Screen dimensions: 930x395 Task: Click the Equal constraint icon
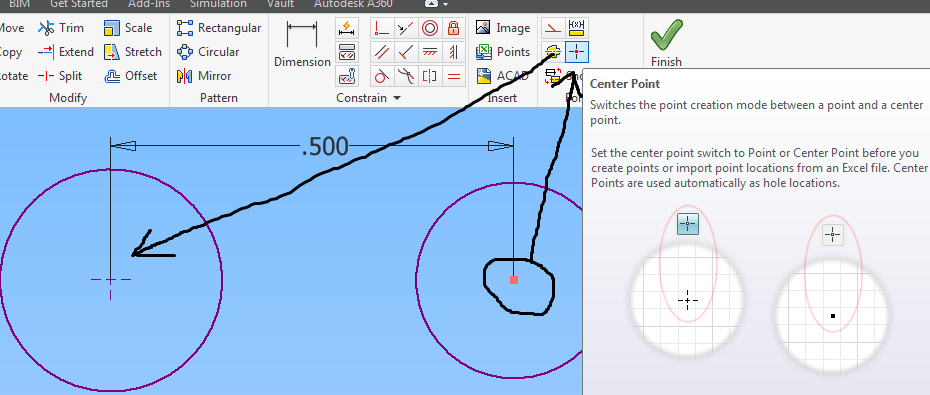click(454, 76)
